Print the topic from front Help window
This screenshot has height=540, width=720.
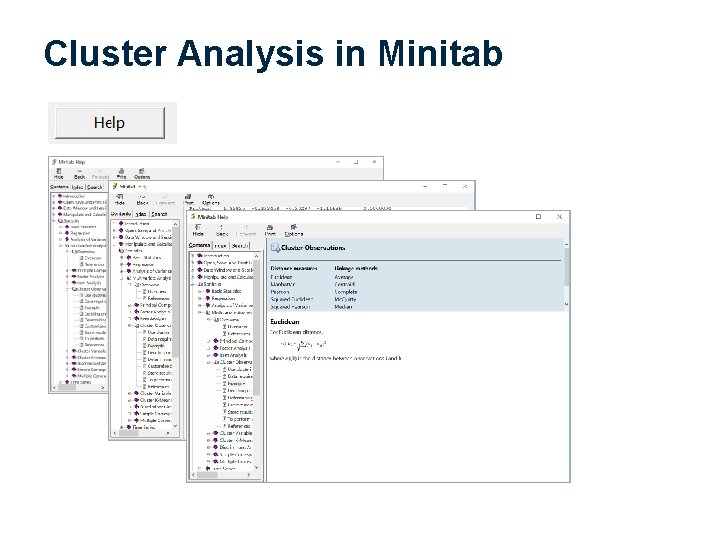point(270,230)
